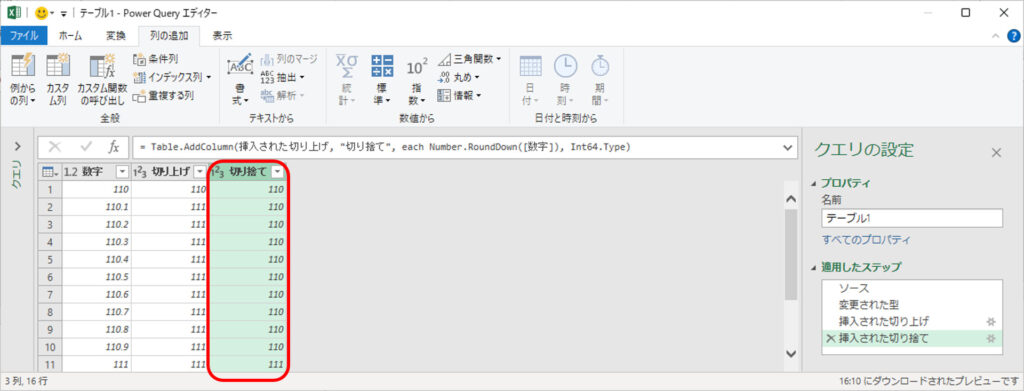Collapse the 適用したステップ section

[814, 268]
